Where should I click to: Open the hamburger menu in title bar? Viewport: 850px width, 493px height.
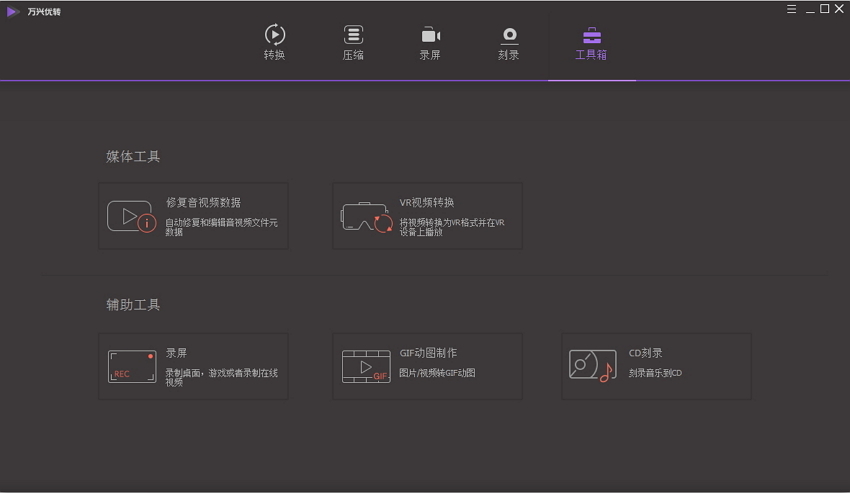point(791,9)
